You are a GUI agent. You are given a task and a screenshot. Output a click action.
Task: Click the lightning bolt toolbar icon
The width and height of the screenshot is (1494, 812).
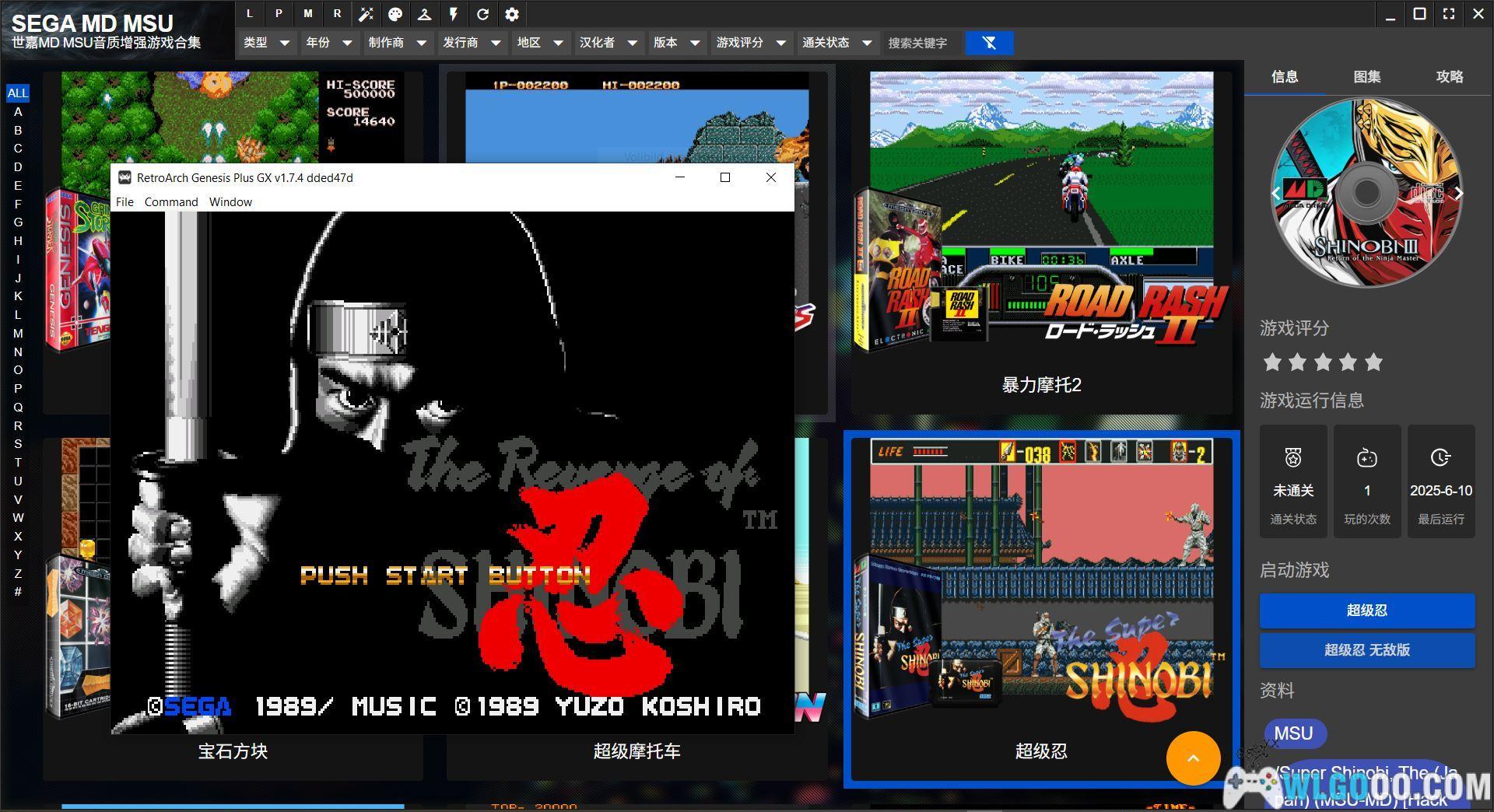pos(454,14)
